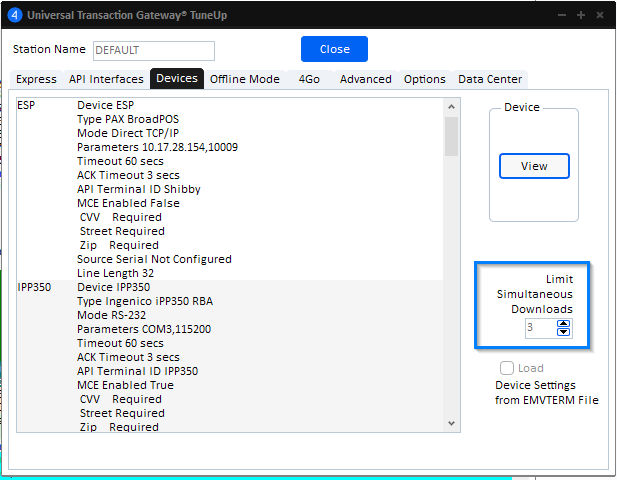Open the Advanced tab

pyautogui.click(x=365, y=79)
